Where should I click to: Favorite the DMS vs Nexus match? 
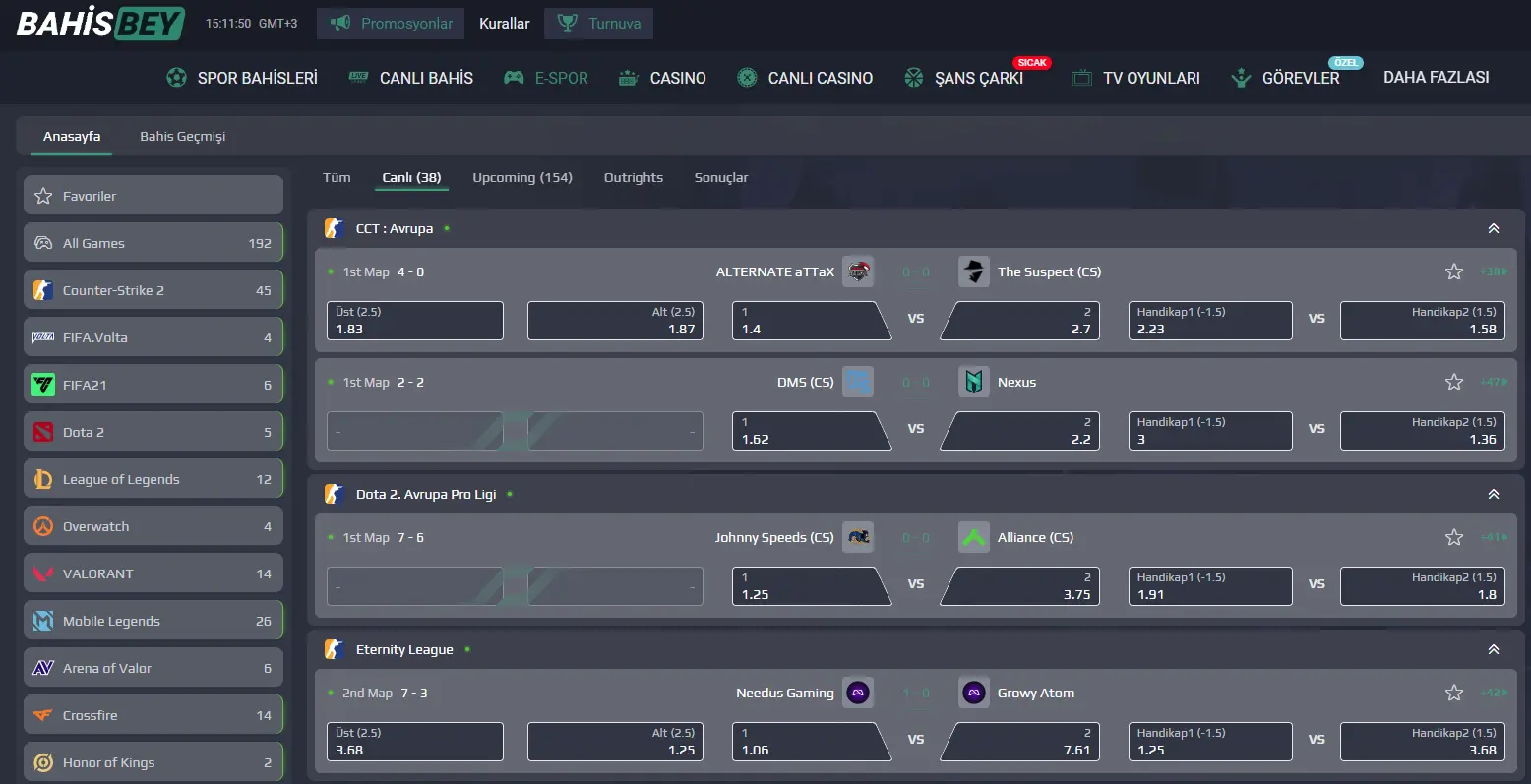[1454, 382]
